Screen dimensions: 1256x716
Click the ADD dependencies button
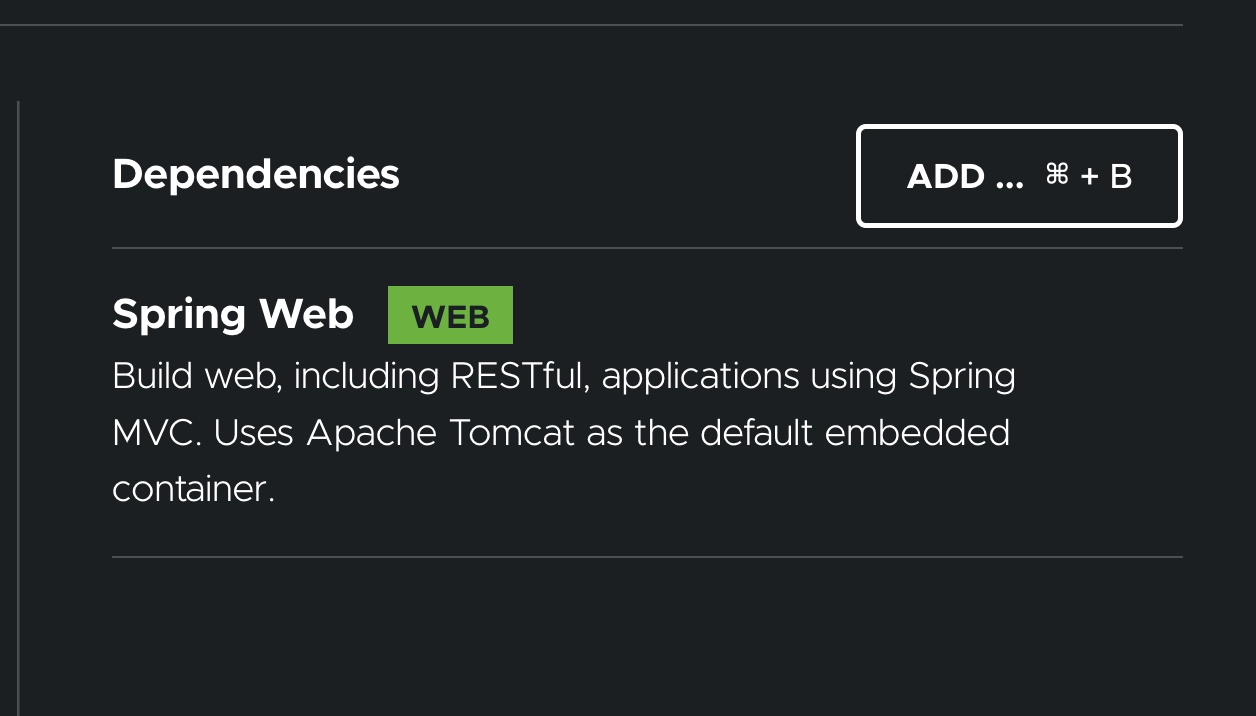[x=1019, y=176]
